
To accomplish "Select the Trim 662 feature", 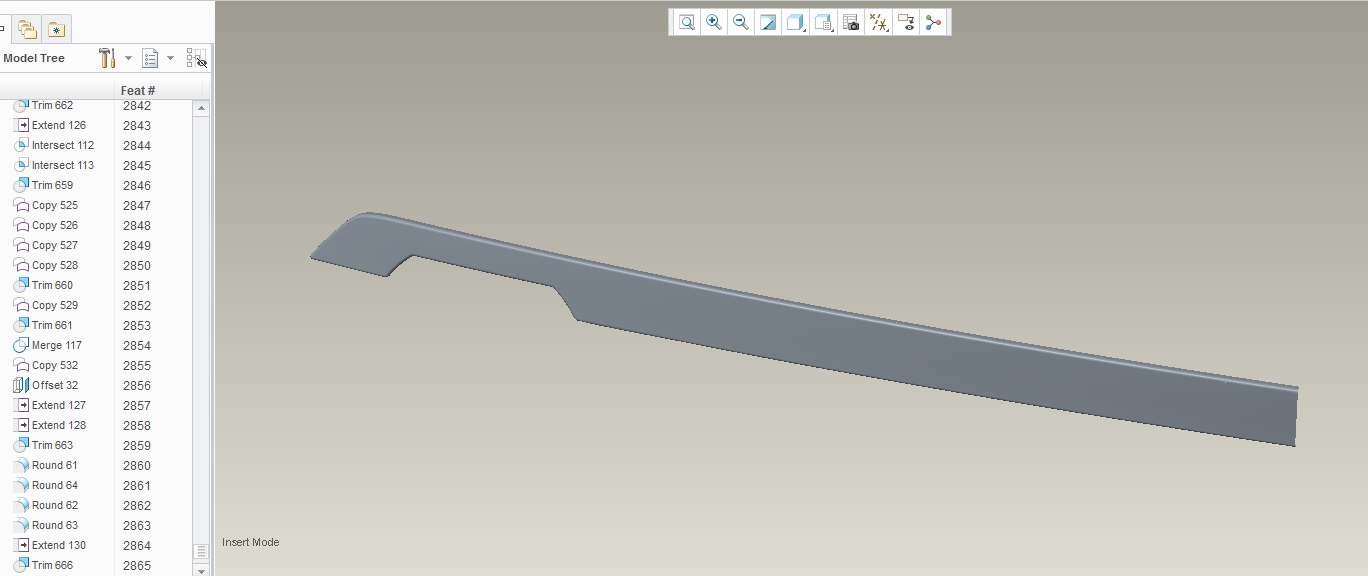I will click(x=43, y=105).
